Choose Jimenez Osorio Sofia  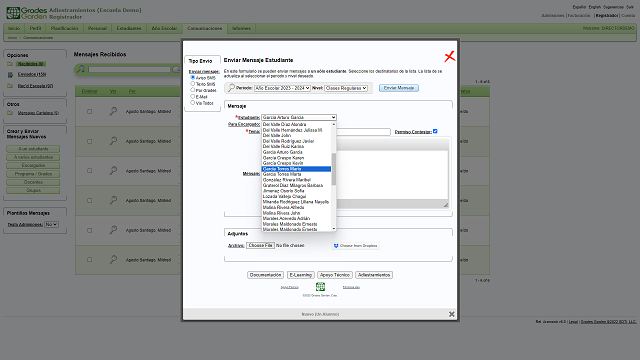click(x=284, y=191)
